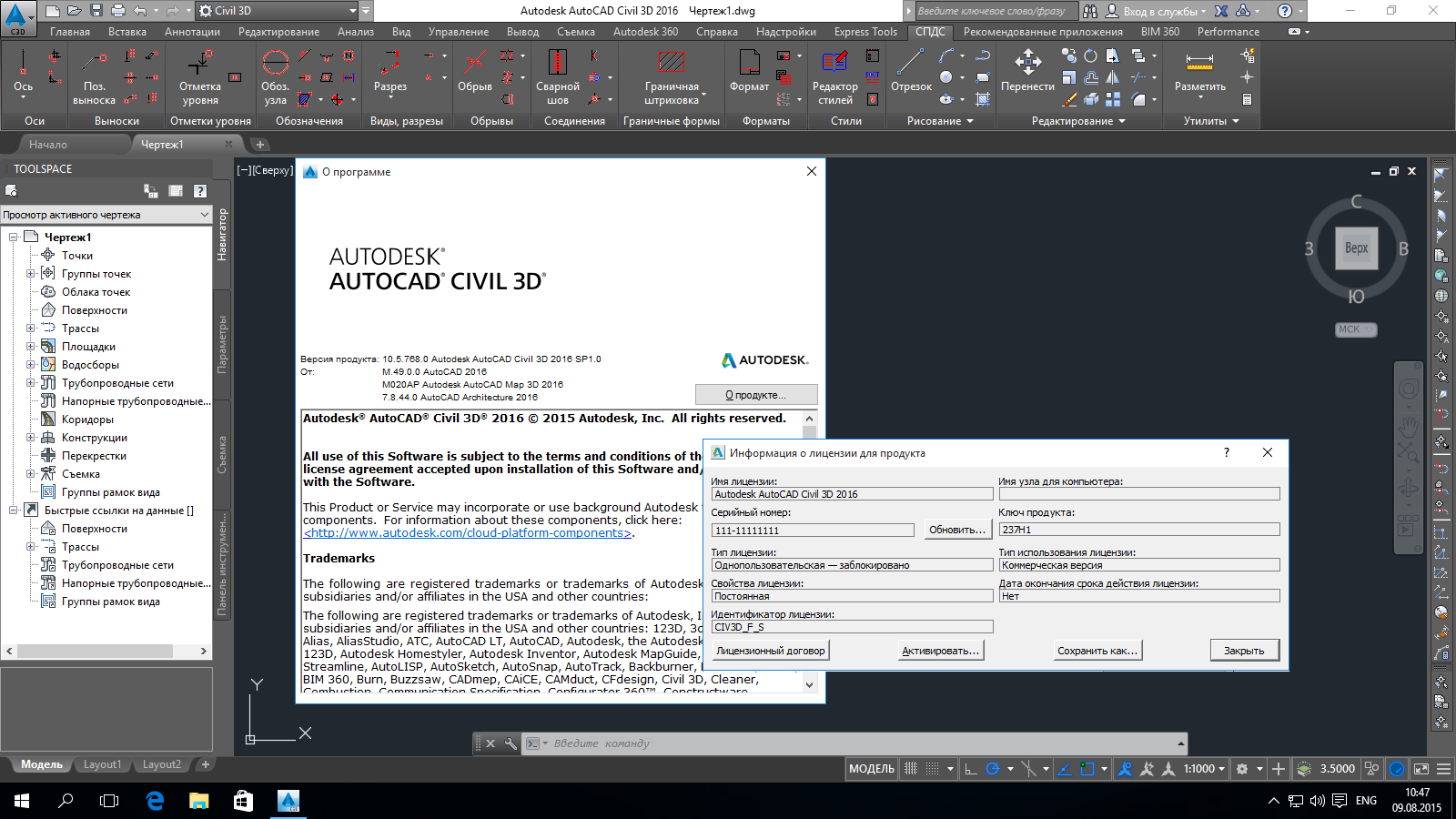1456x819 pixels.
Task: Click the Обновить... button next to serial number
Action: (956, 530)
